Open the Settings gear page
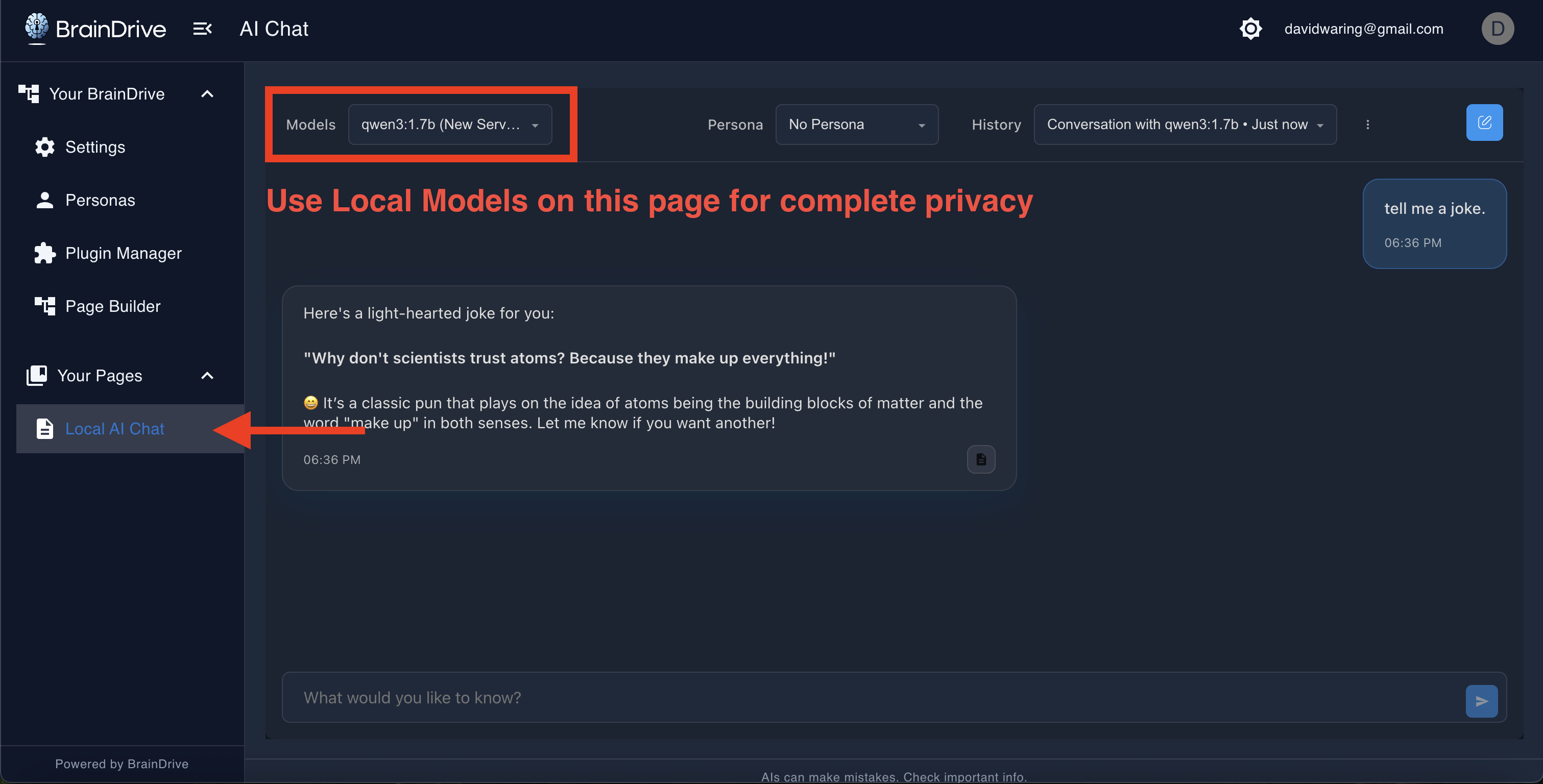1543x784 pixels. coord(94,148)
